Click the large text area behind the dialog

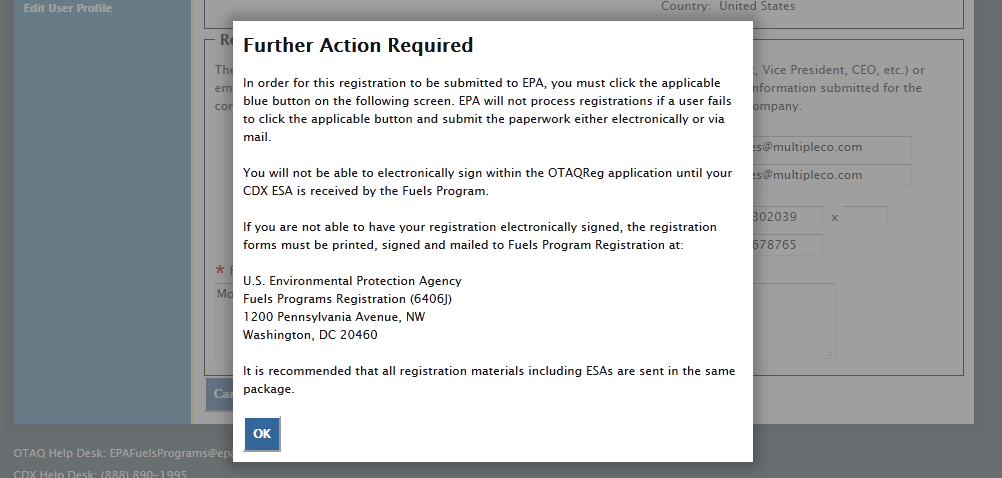coord(794,320)
